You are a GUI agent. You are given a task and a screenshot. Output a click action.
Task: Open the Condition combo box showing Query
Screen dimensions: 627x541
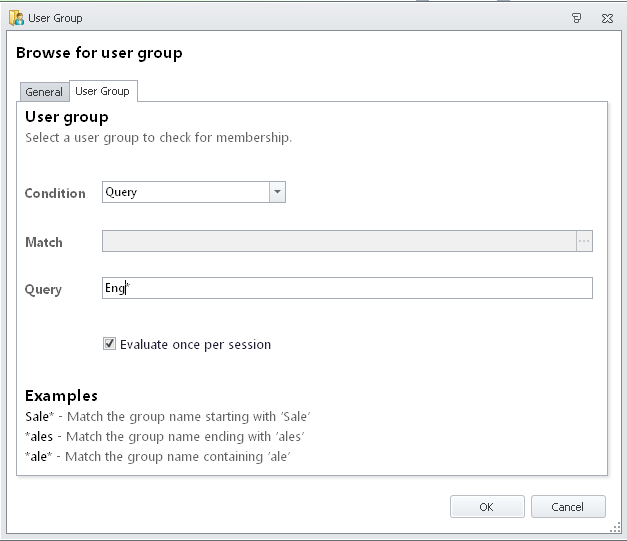[x=194, y=192]
